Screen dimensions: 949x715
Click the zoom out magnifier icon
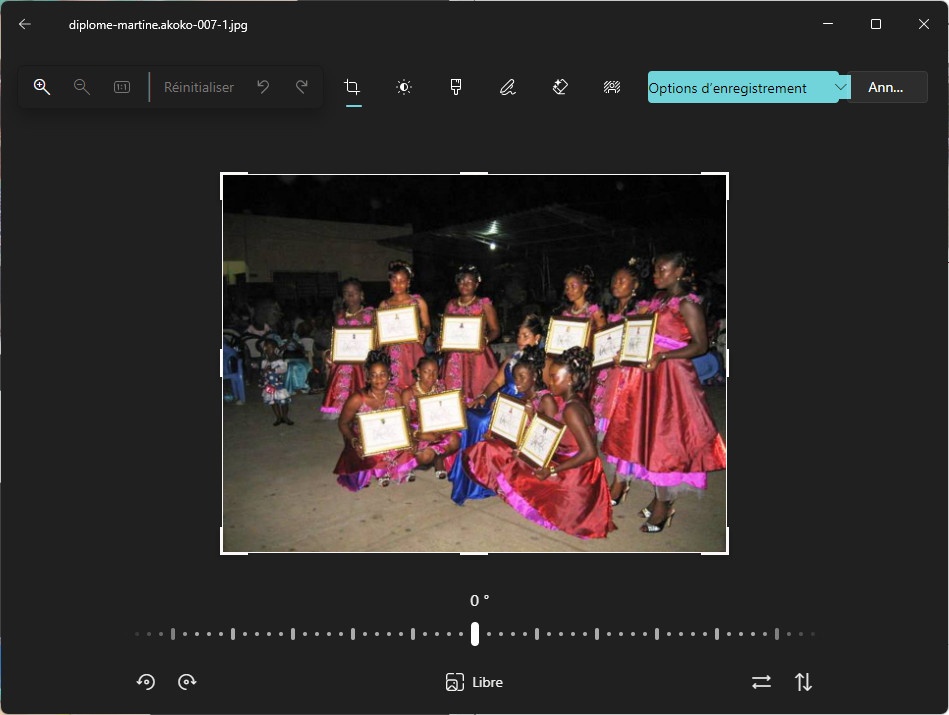tap(82, 87)
